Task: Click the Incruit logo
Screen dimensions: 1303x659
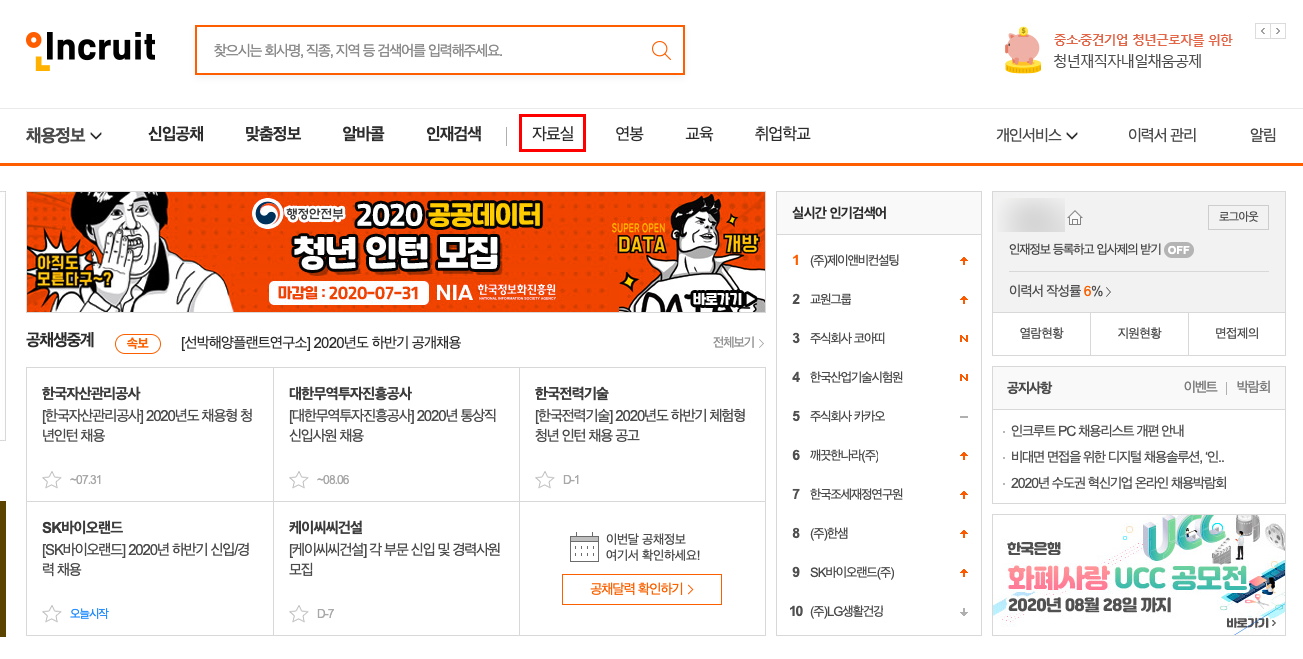Action: [x=91, y=49]
